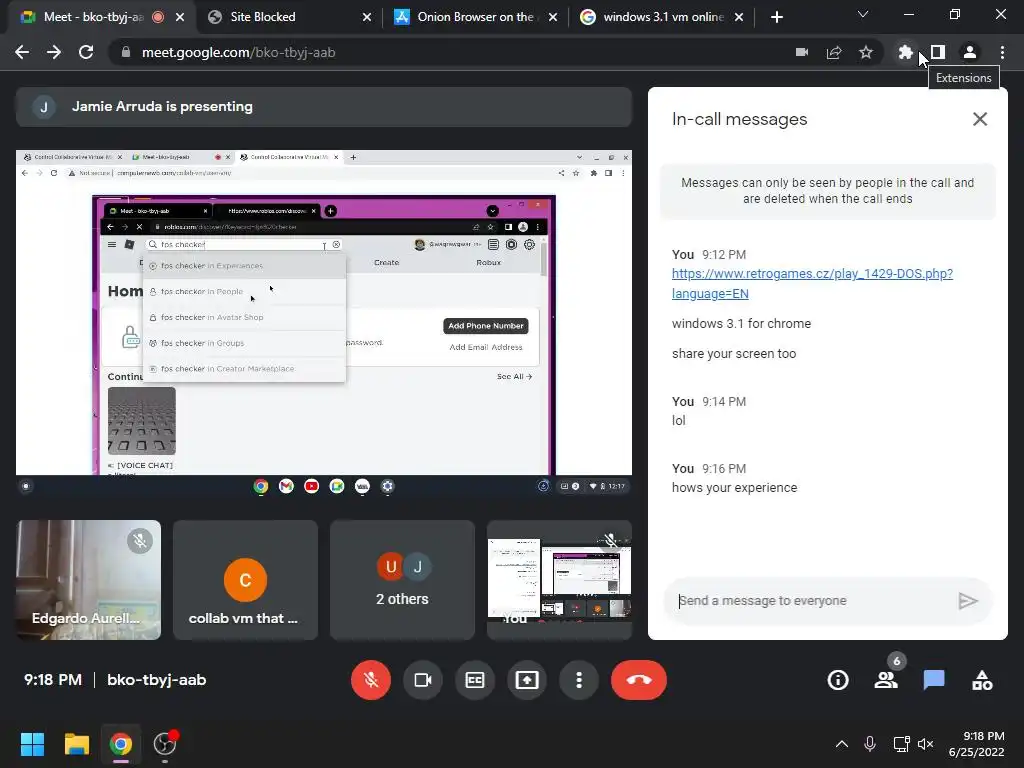Open the Windows Start menu
This screenshot has height=768, width=1024.
(x=32, y=744)
